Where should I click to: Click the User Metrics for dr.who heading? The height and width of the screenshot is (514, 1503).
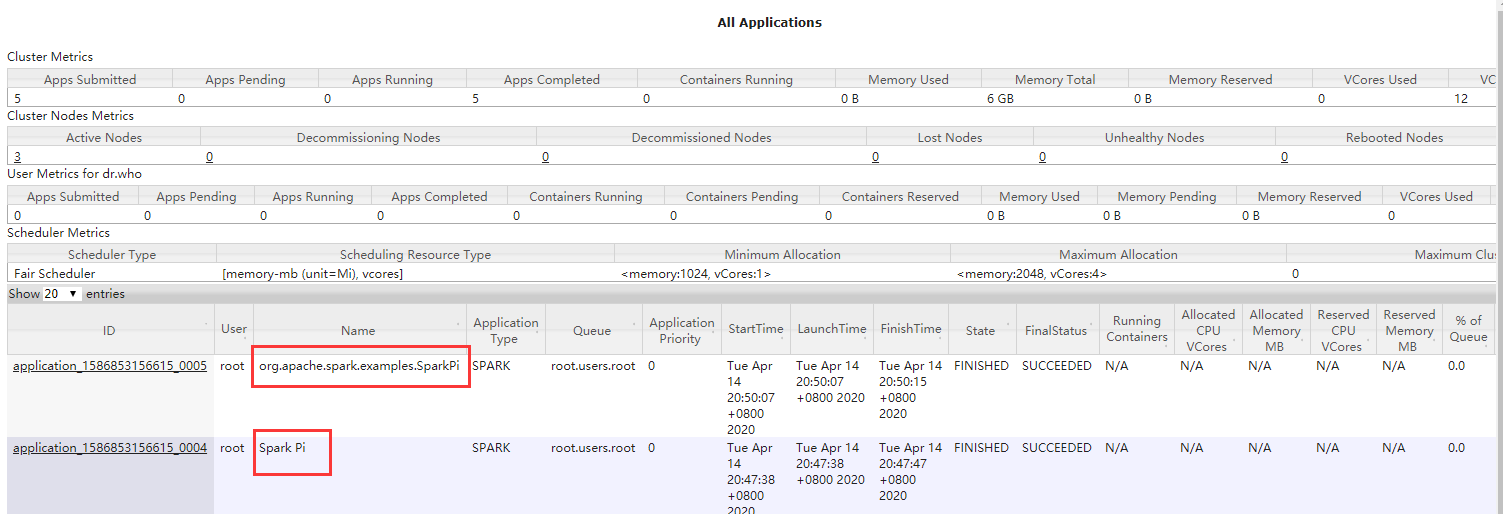pyautogui.click(x=74, y=173)
